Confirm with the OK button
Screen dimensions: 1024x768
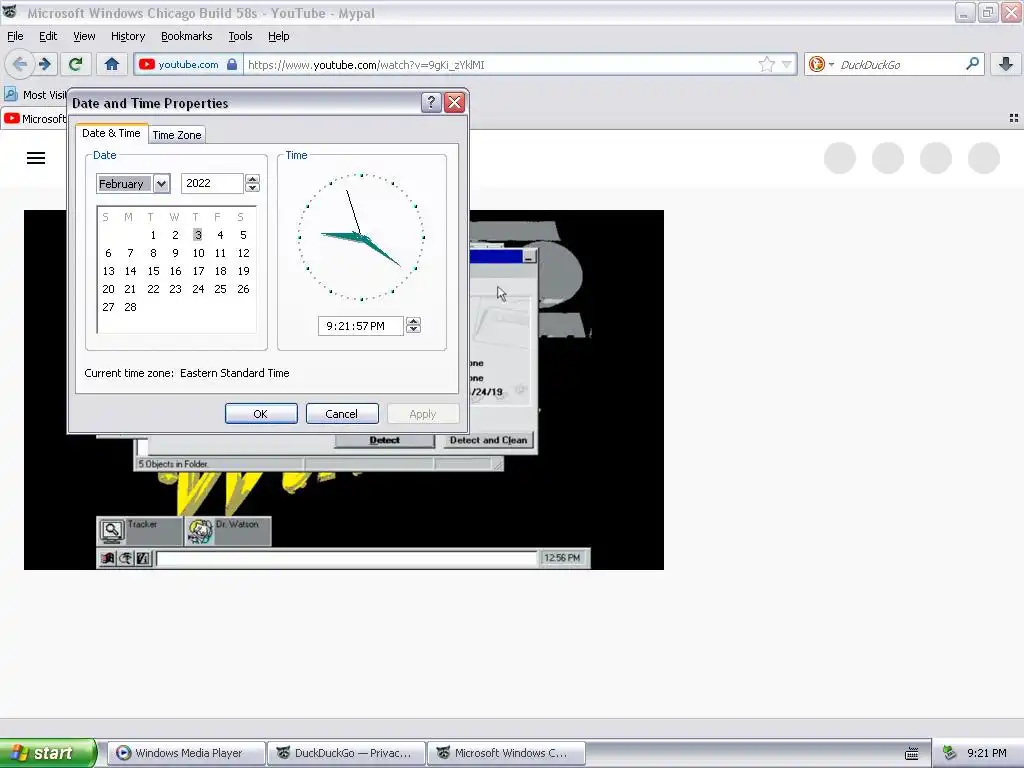click(261, 414)
